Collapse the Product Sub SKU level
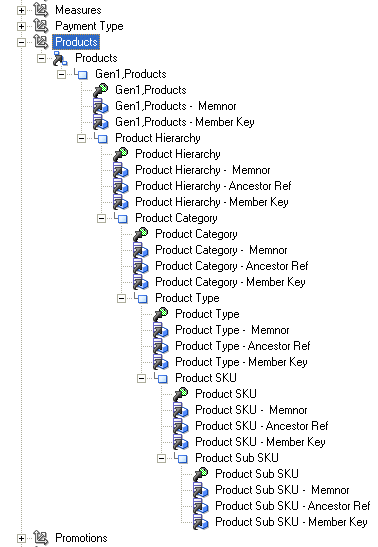 point(161,458)
